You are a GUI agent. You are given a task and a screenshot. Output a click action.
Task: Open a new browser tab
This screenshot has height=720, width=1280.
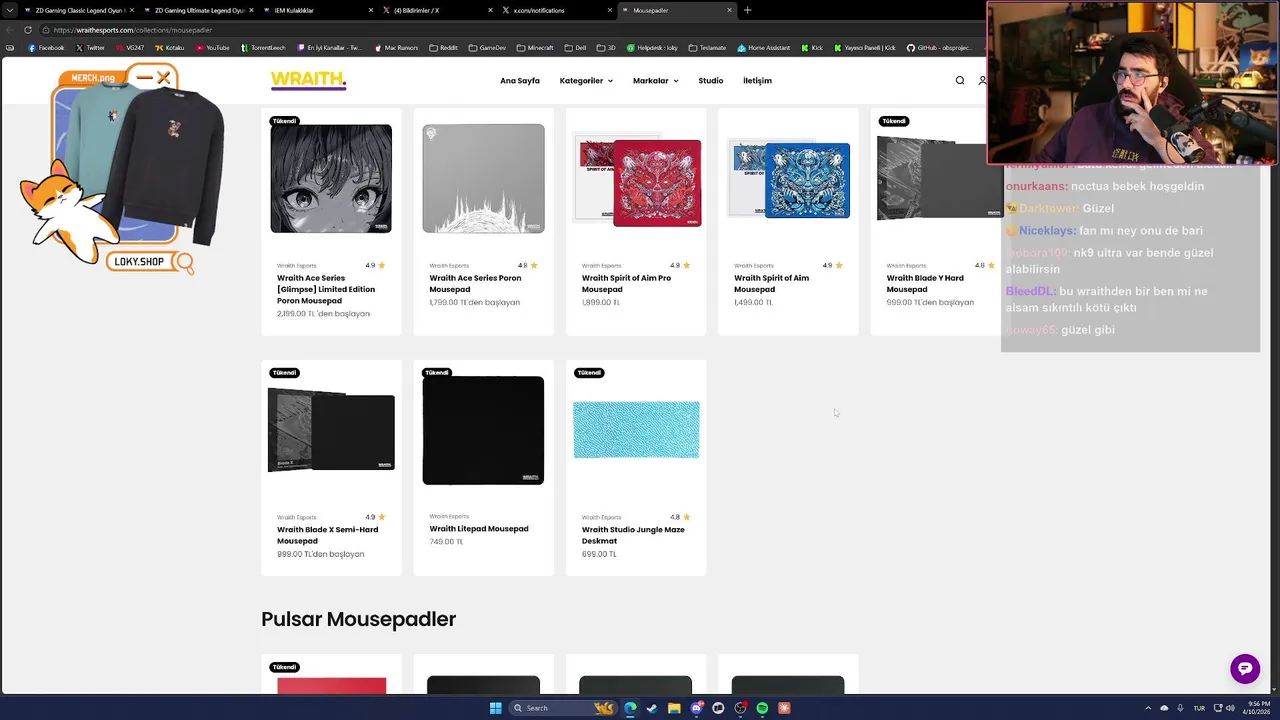[x=747, y=10]
